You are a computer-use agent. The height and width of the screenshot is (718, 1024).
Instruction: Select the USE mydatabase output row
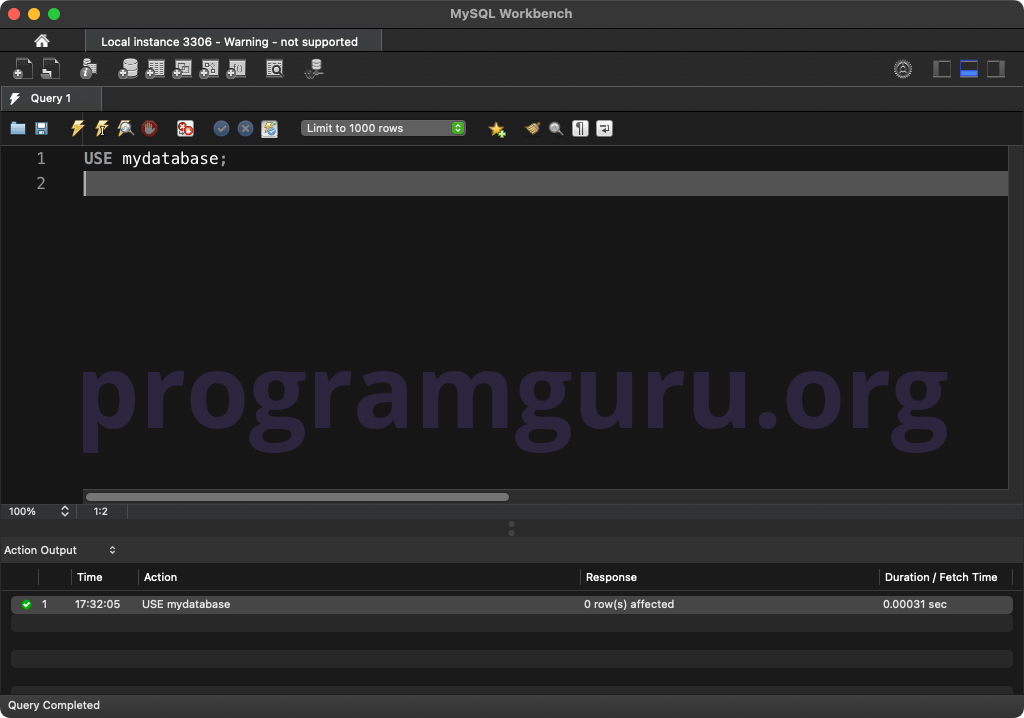pyautogui.click(x=511, y=604)
